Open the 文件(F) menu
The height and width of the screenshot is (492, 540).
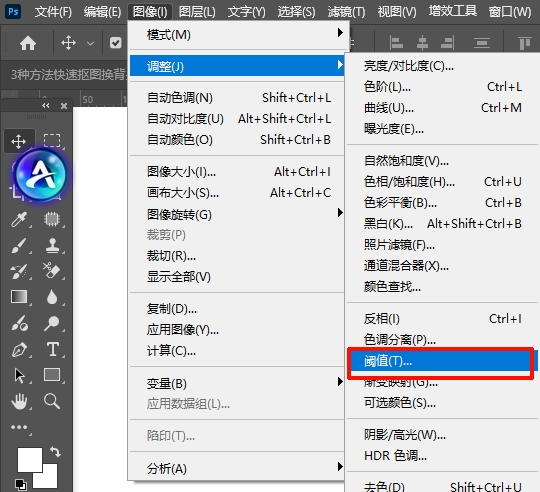(x=53, y=12)
